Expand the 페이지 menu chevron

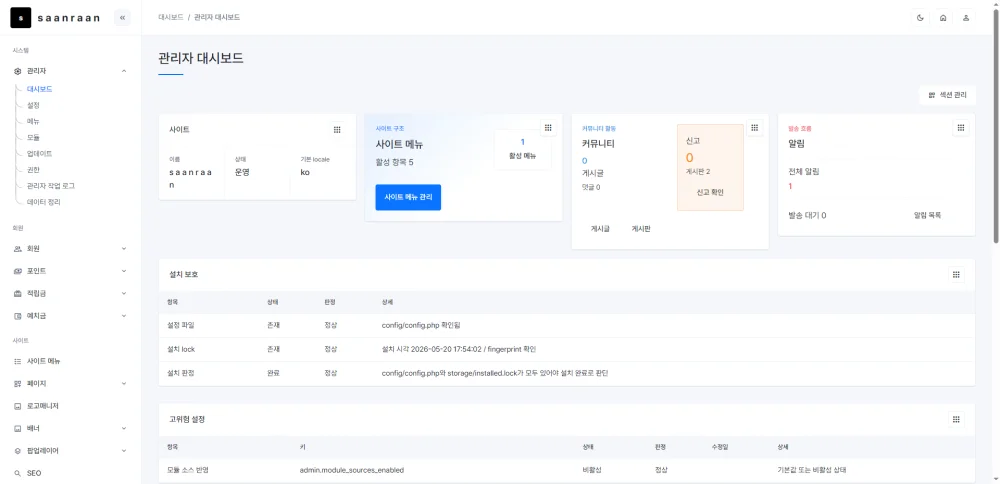tap(124, 384)
